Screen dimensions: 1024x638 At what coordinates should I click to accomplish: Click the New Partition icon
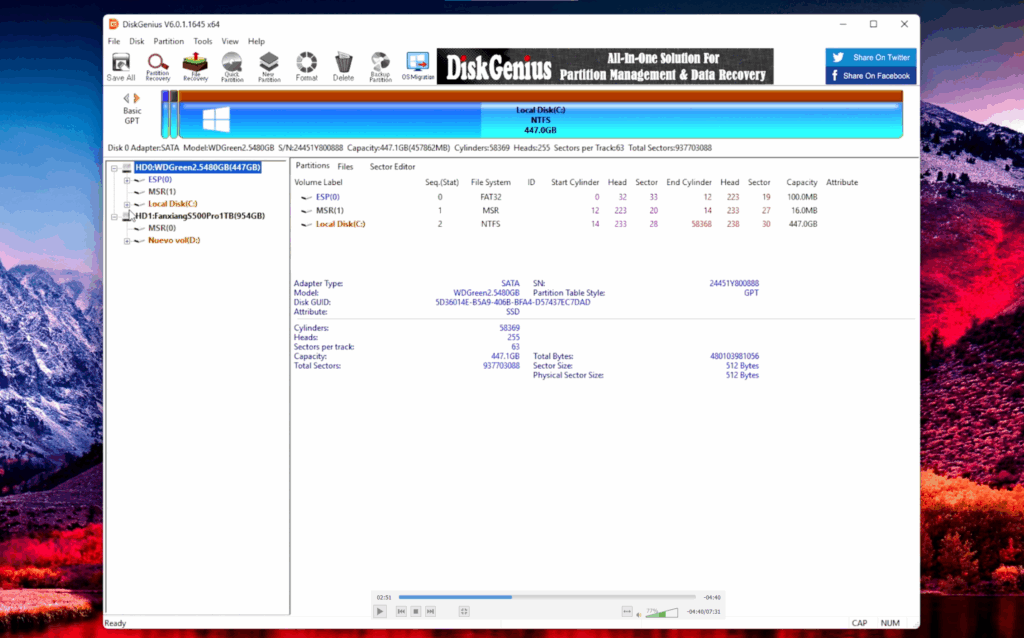(x=269, y=67)
